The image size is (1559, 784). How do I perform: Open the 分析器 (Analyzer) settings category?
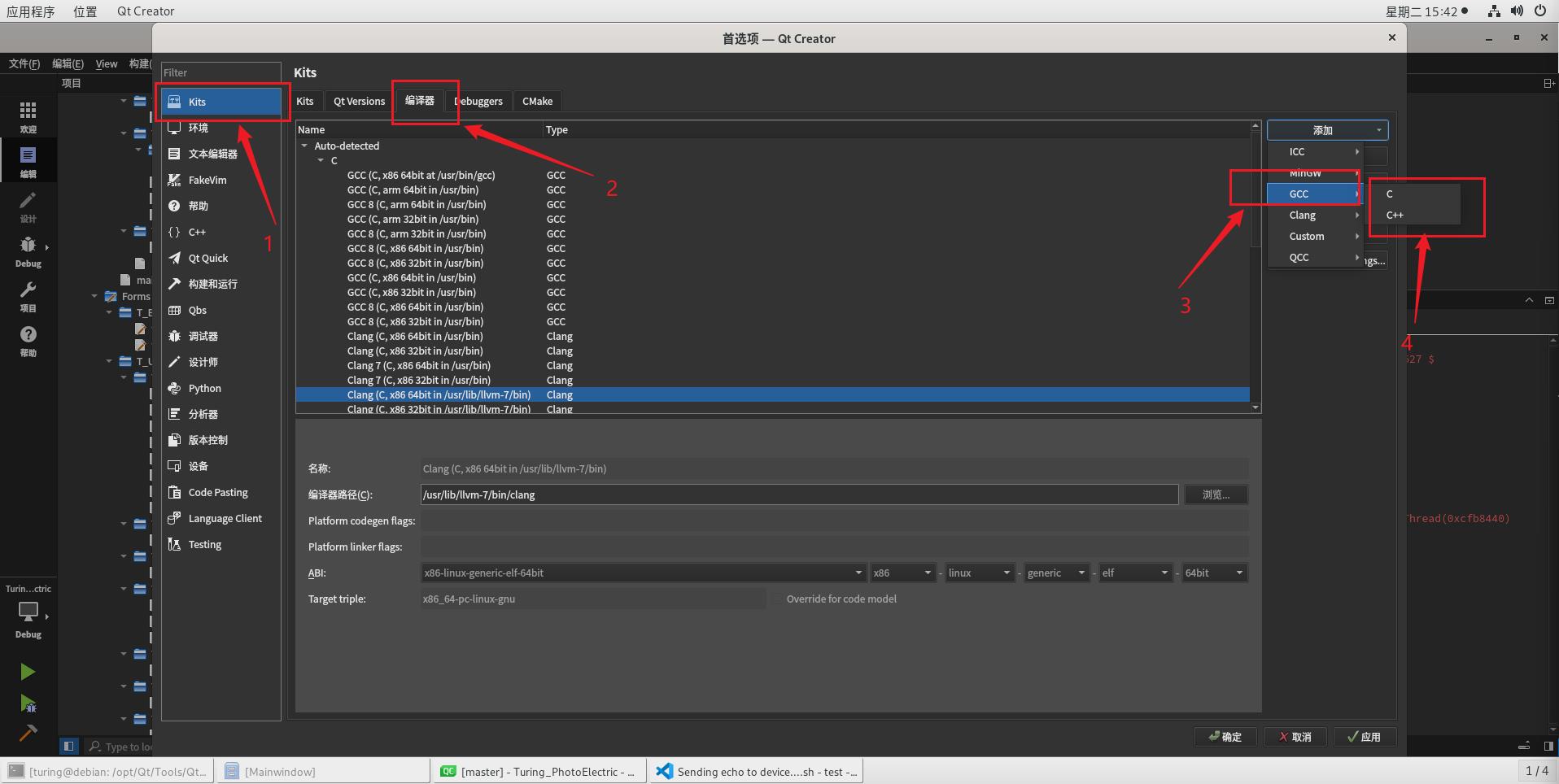(221, 414)
